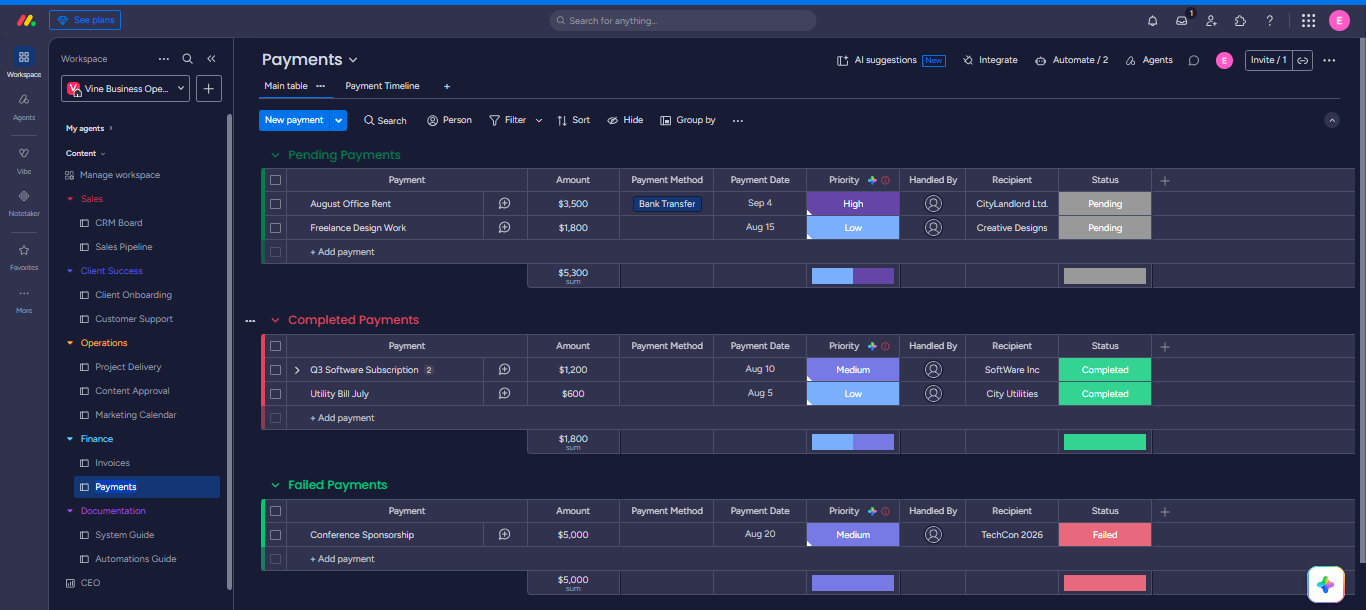The width and height of the screenshot is (1366, 610).
Task: Open updates for Freelance Design Work
Action: click(505, 228)
